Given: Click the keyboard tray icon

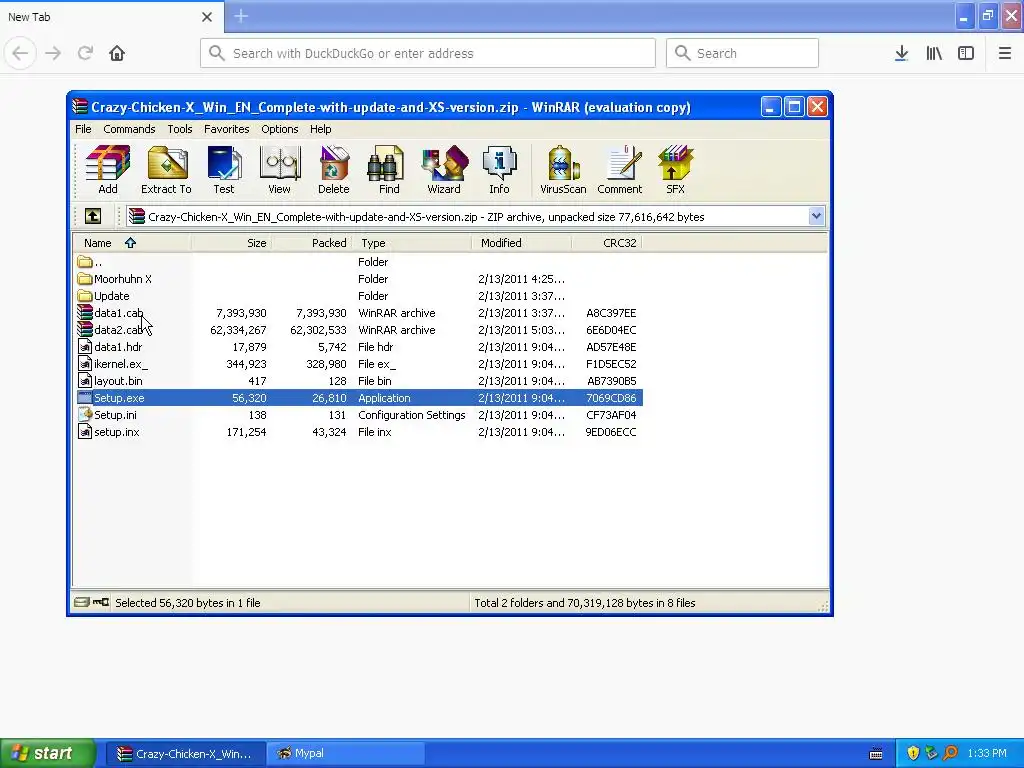Looking at the screenshot, I should point(876,754).
